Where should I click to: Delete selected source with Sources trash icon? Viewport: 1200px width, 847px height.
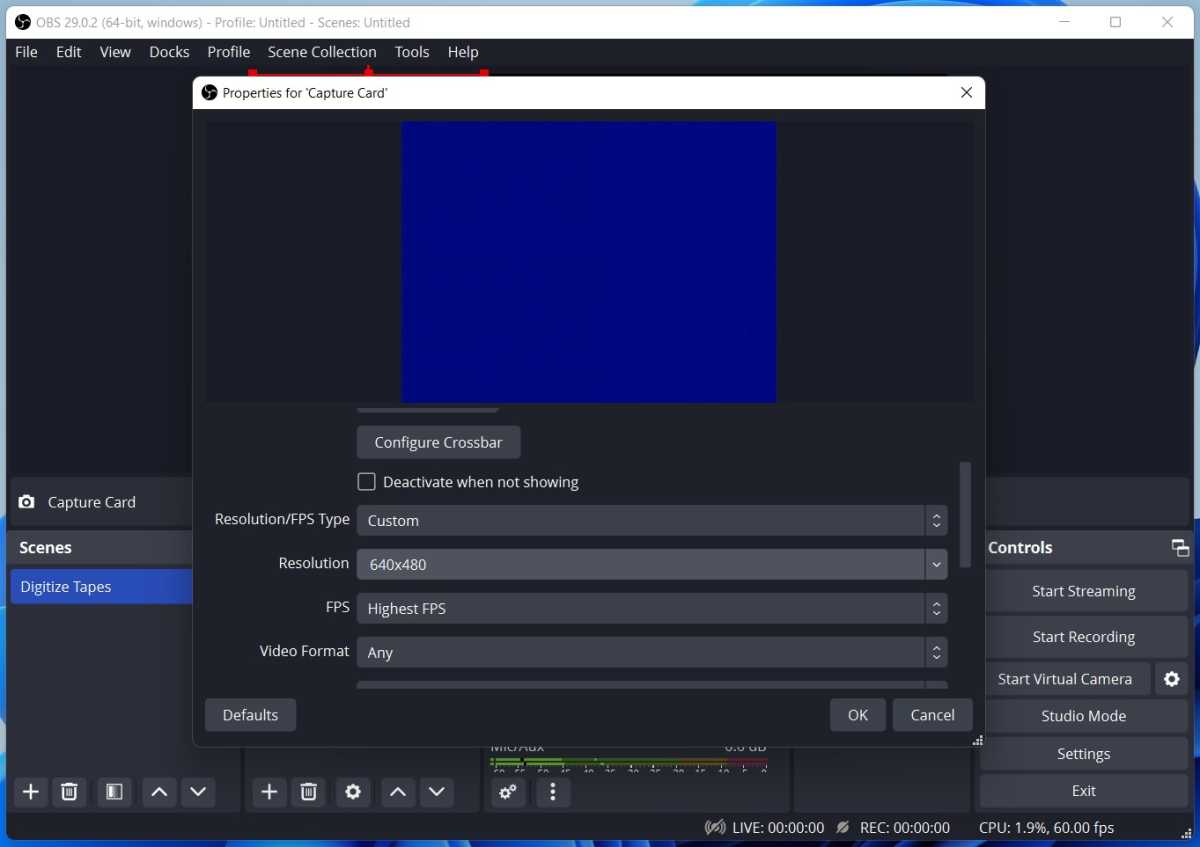pyautogui.click(x=308, y=792)
